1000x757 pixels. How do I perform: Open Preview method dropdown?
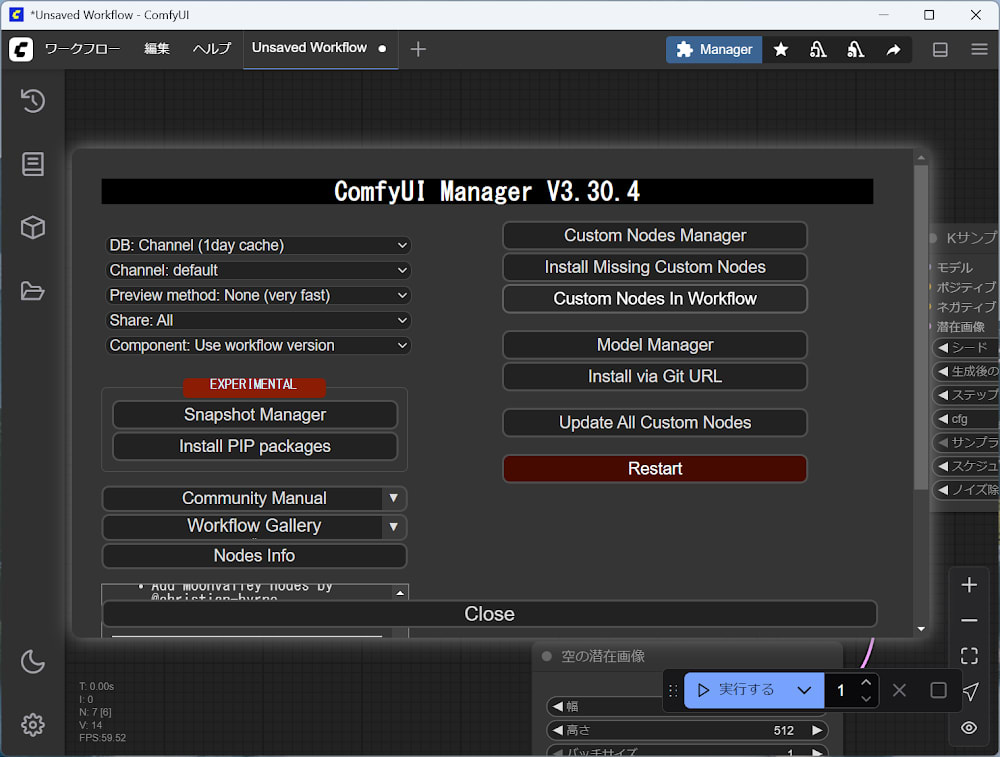258,295
